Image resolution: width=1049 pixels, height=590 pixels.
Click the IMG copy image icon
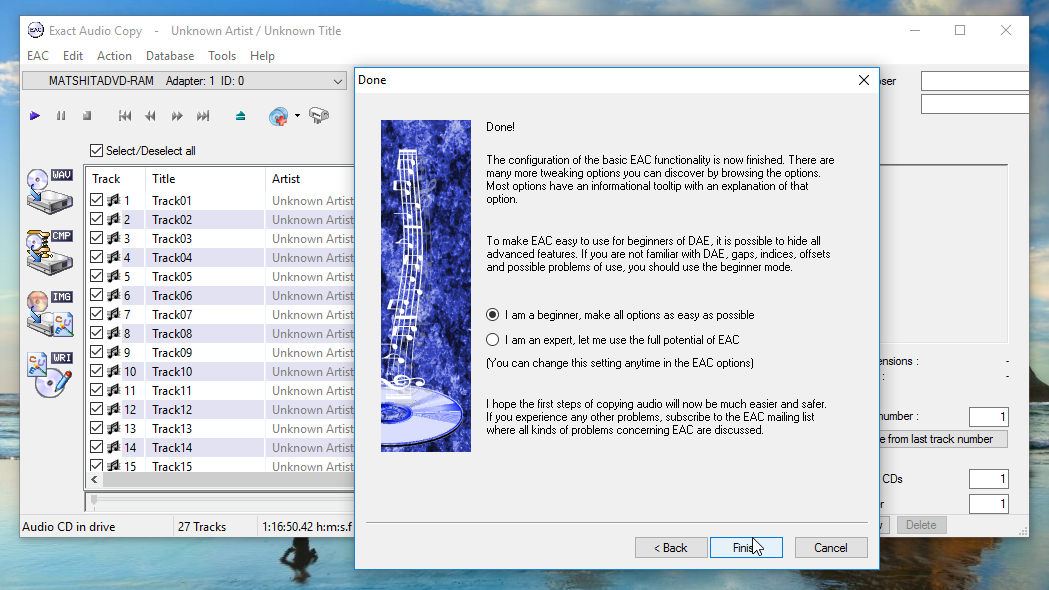50,313
